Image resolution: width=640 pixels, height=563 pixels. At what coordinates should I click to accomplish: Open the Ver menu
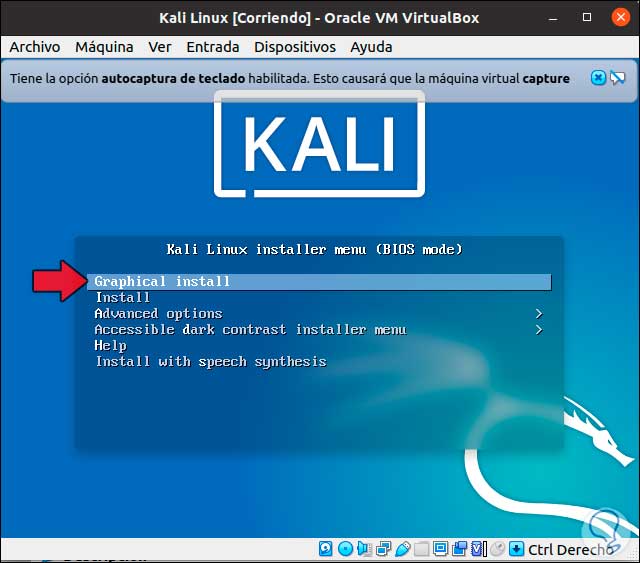tap(160, 47)
